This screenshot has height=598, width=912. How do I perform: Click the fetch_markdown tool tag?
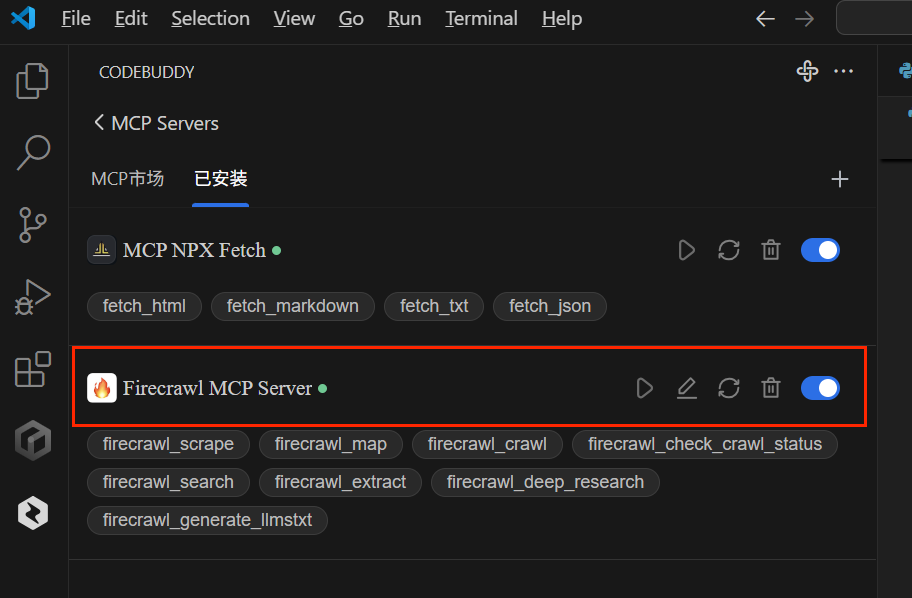(x=293, y=306)
